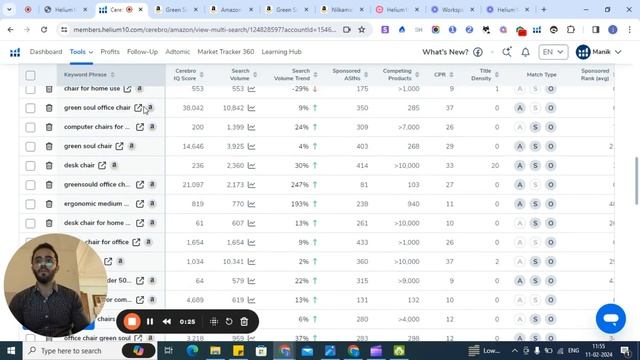Open a new browser tab

click(x=544, y=9)
